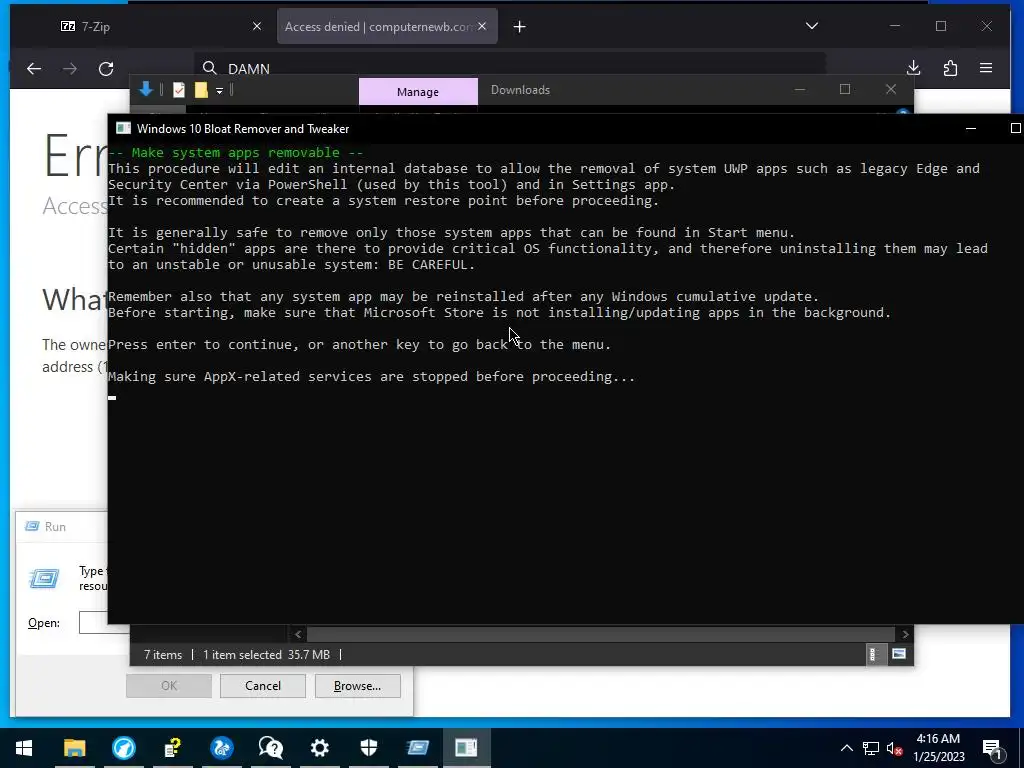Open browser downloads panel icon

click(914, 68)
